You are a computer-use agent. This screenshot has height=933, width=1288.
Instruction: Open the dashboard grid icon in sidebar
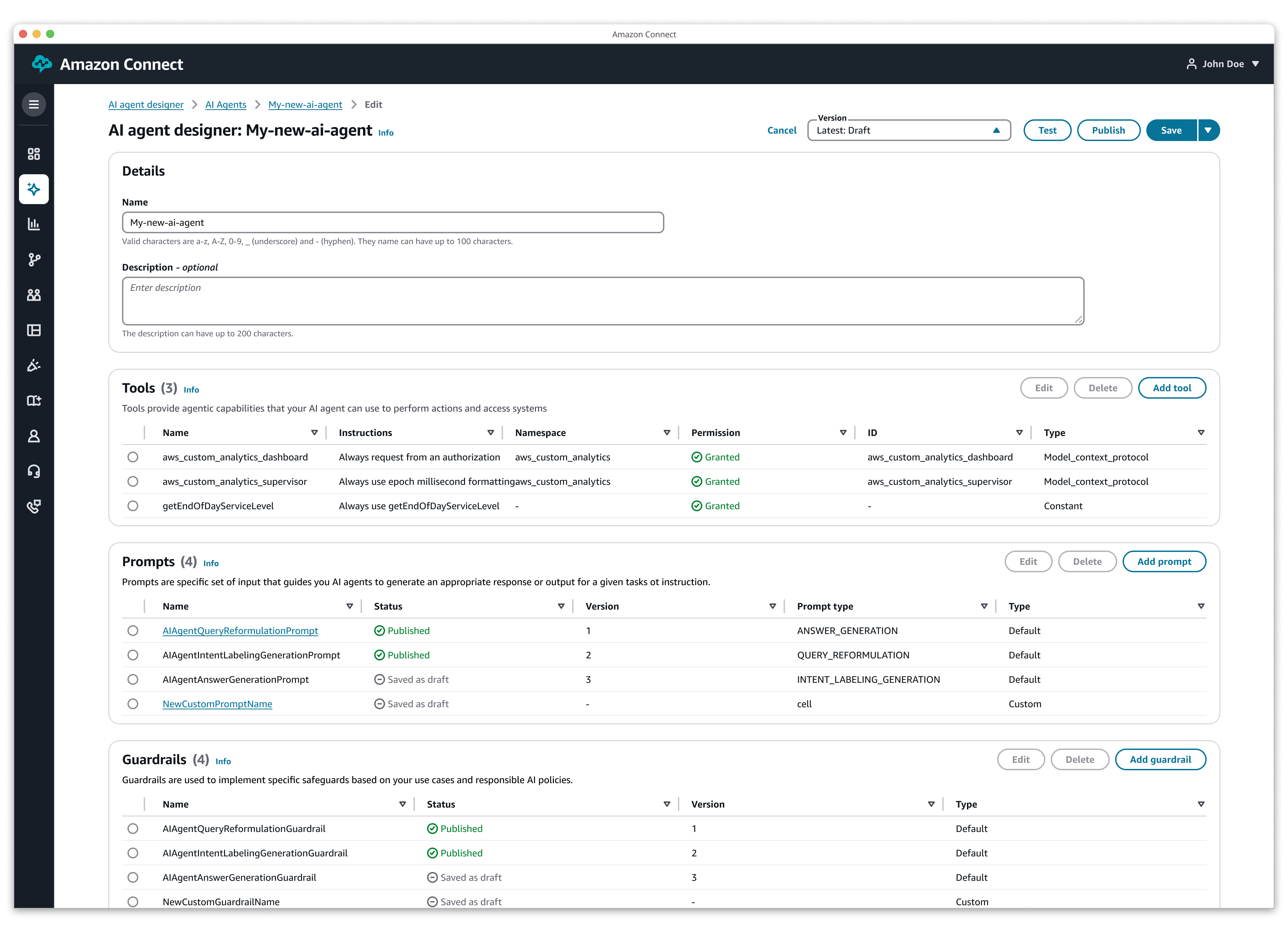[x=34, y=154]
